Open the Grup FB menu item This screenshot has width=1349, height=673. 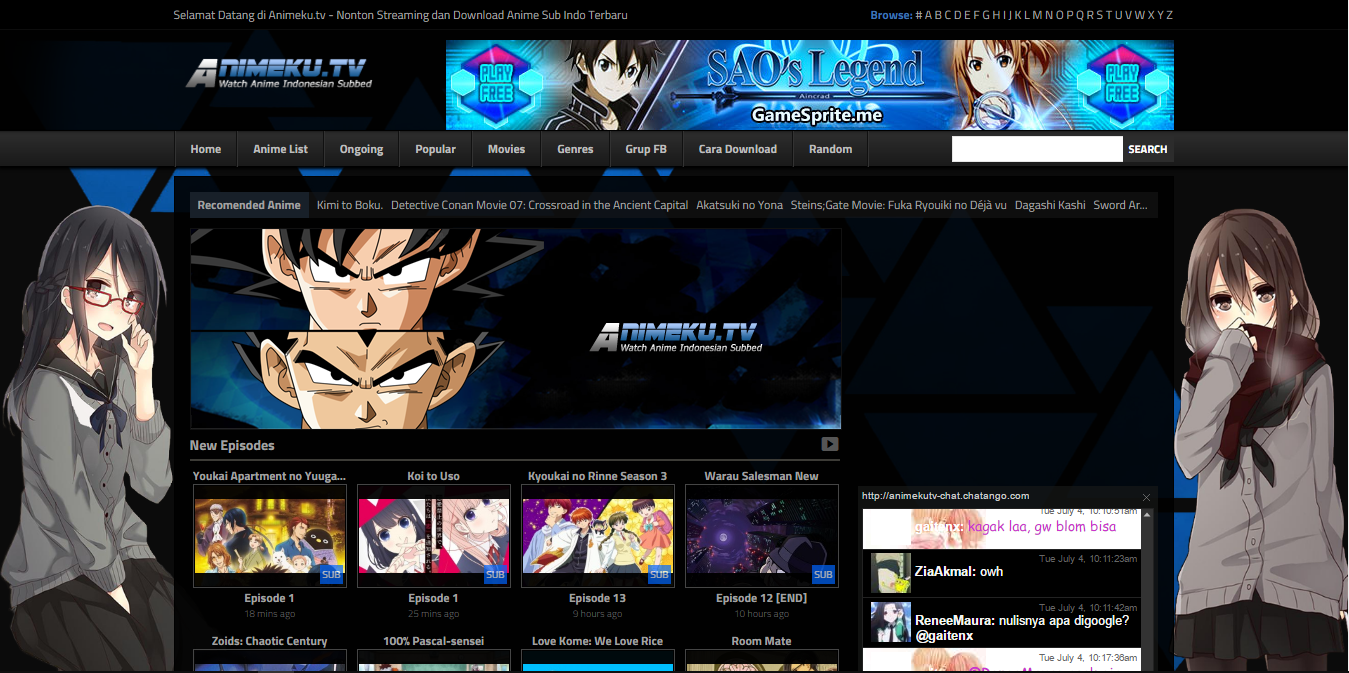click(646, 149)
